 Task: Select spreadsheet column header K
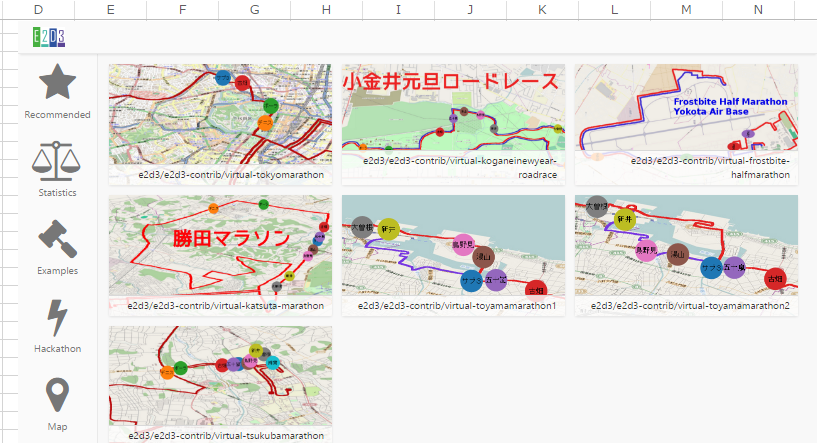coord(542,10)
